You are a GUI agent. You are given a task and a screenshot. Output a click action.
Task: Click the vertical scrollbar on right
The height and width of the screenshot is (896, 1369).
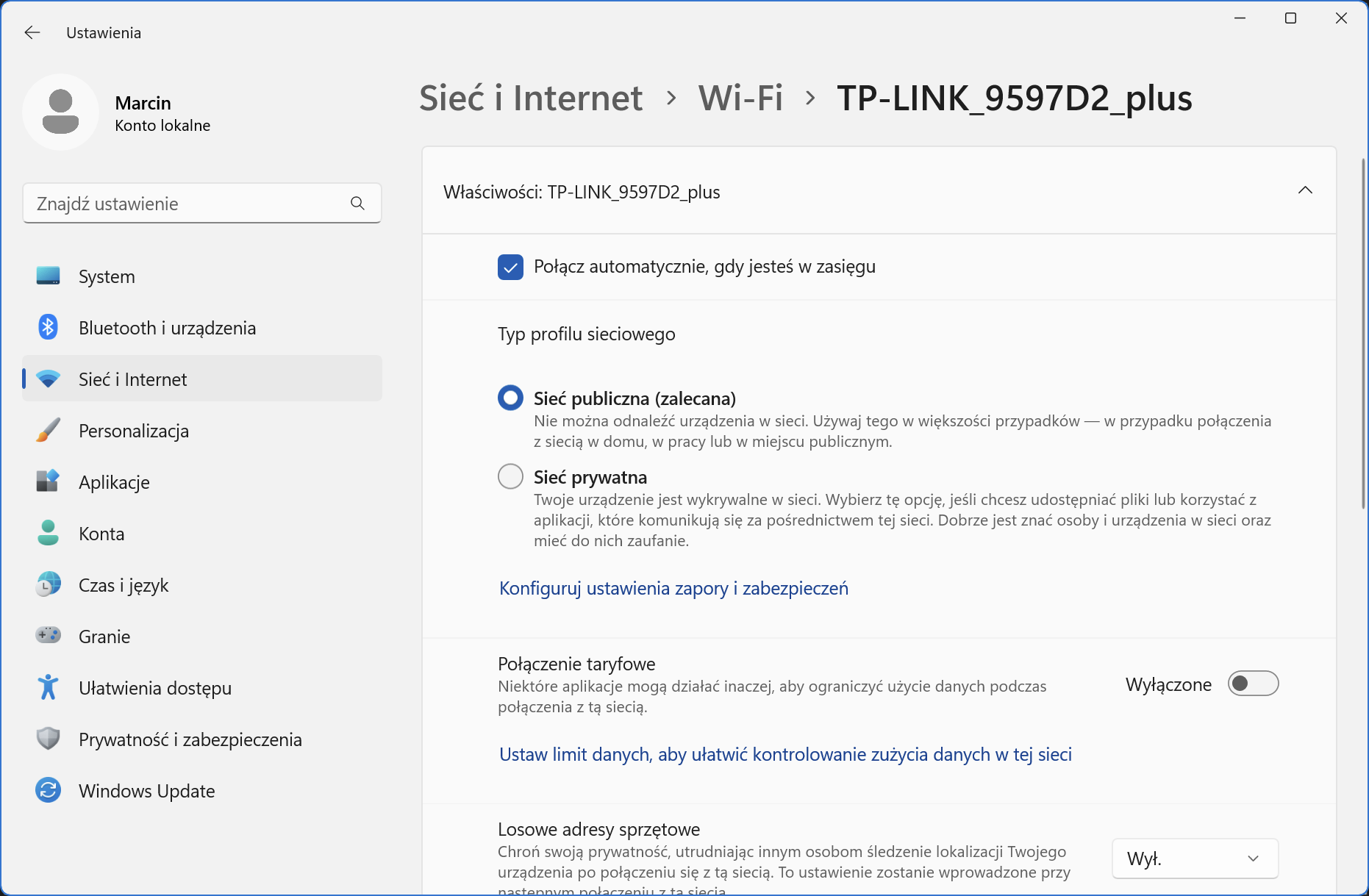click(x=1362, y=334)
